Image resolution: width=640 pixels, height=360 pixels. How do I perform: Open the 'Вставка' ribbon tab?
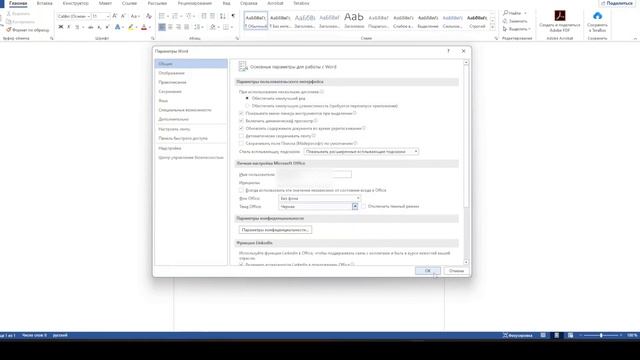pyautogui.click(x=44, y=3)
